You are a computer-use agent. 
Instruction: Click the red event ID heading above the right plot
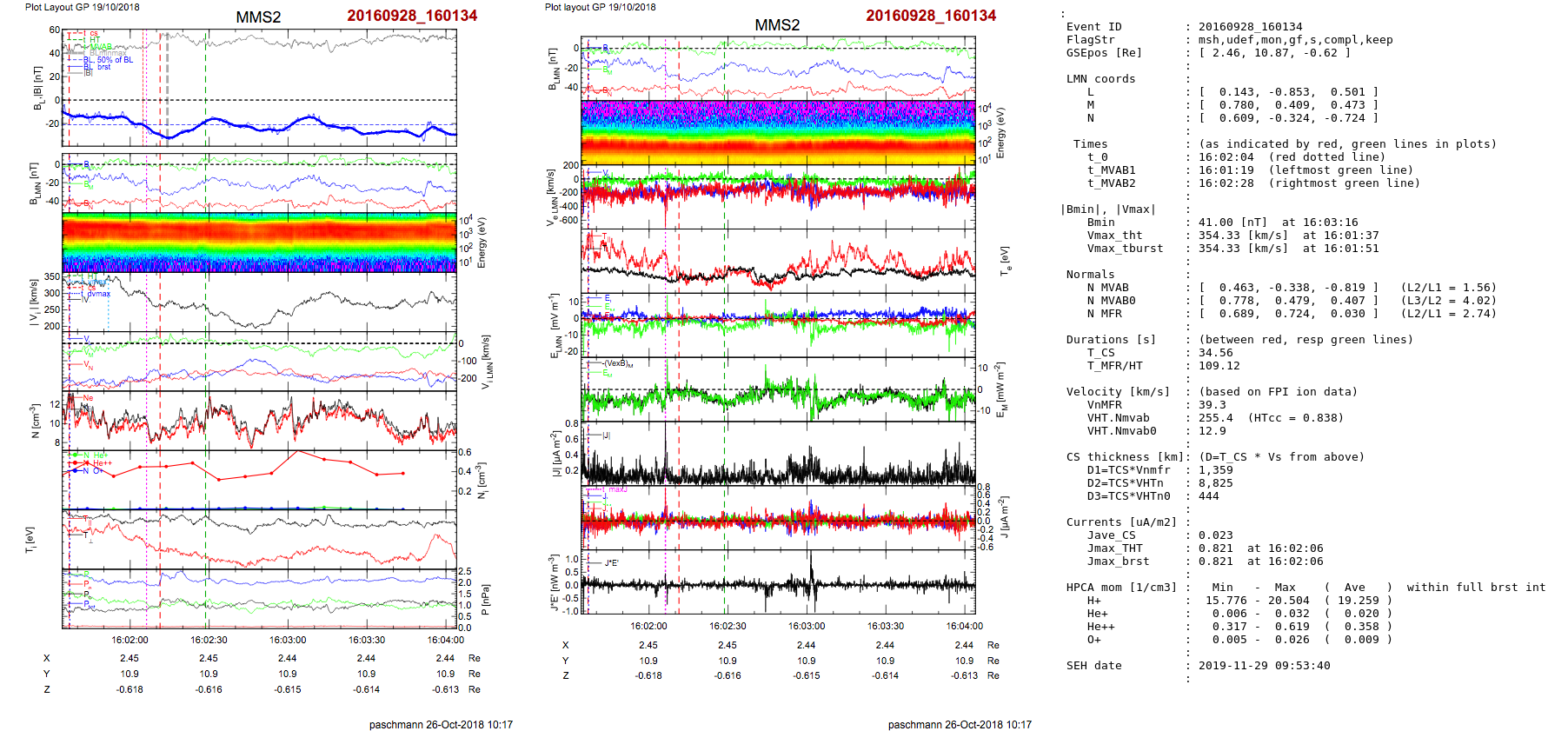pos(930,16)
